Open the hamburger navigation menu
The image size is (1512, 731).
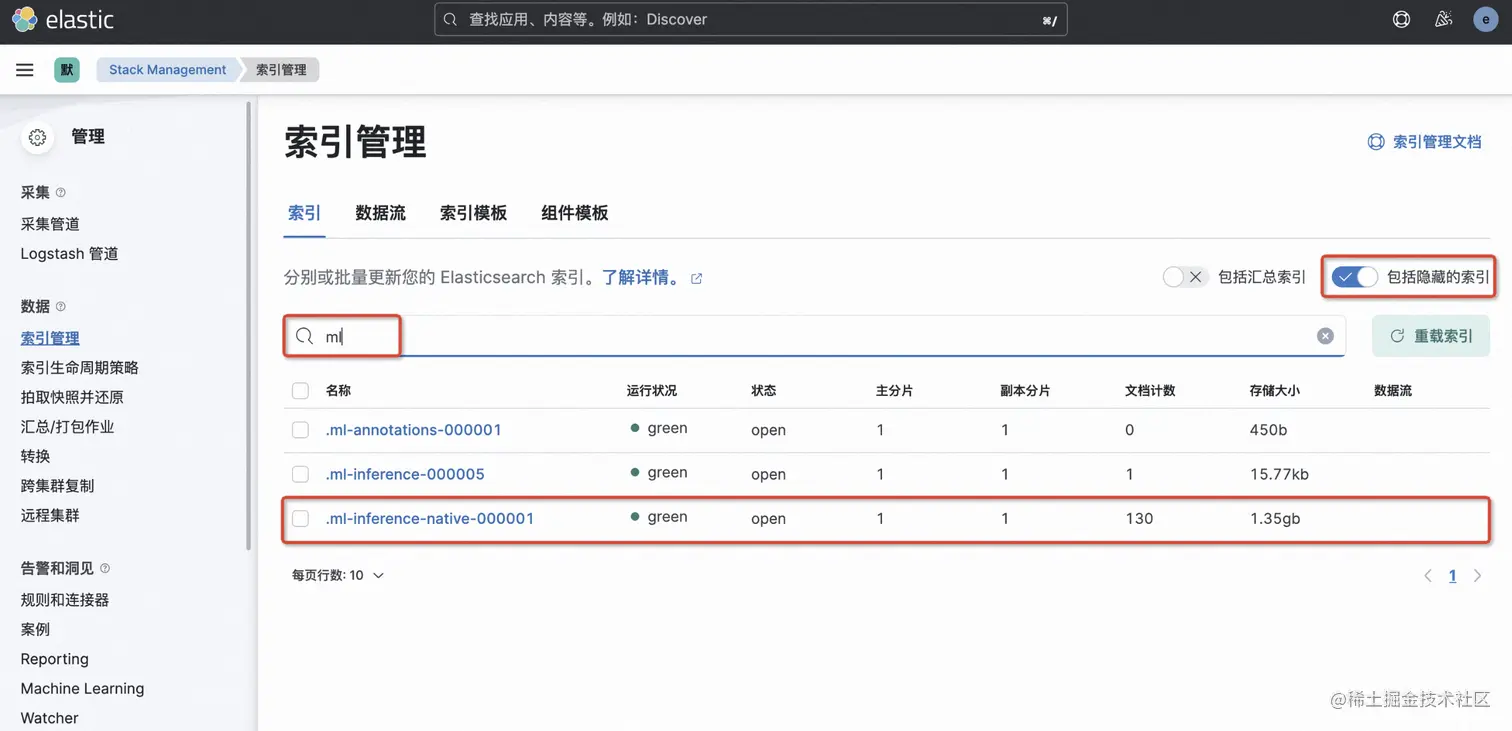(x=25, y=70)
